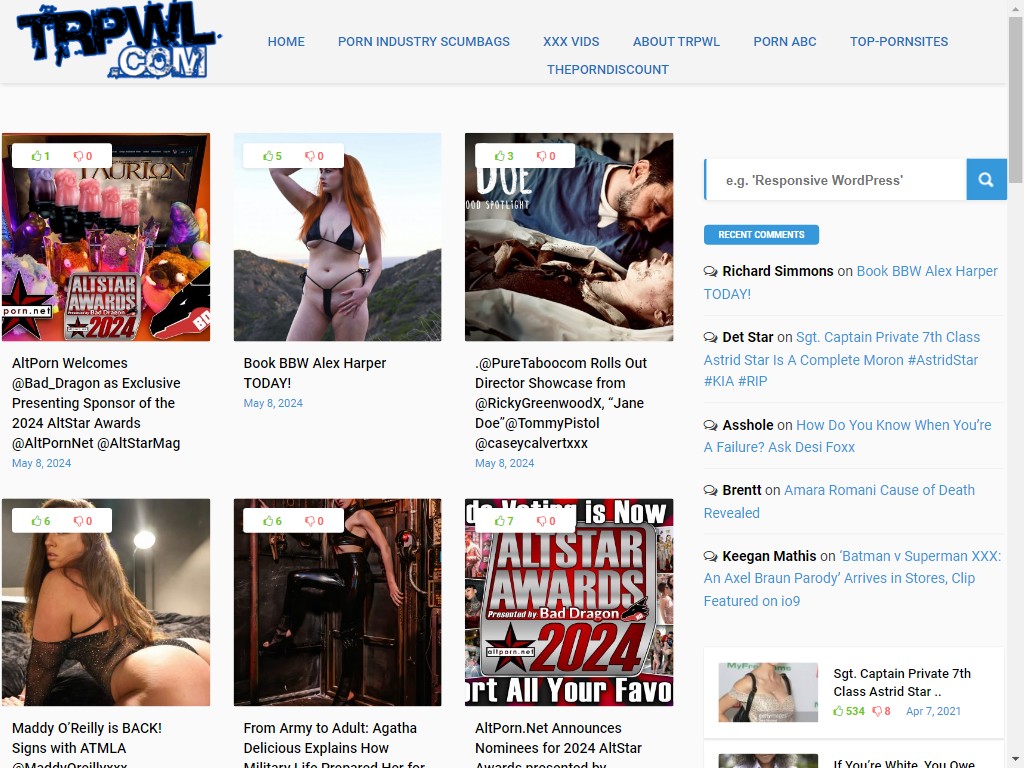1024x768 pixels.
Task: Open AltStar Awards nominees voting thumbnail
Action: pos(569,602)
